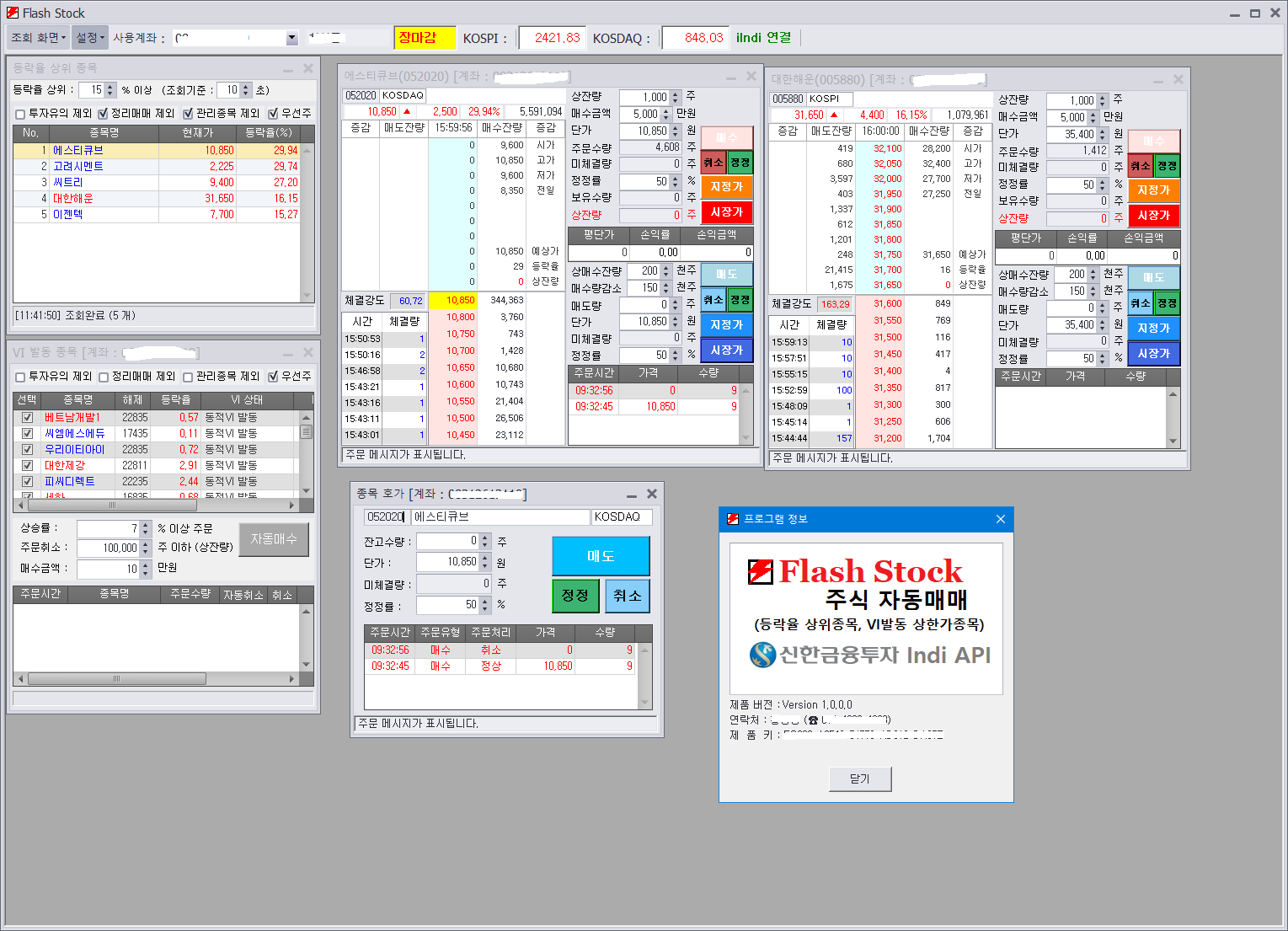
Task: Select the 09:32:56 취소 order row in 종목 호가
Action: click(x=501, y=650)
